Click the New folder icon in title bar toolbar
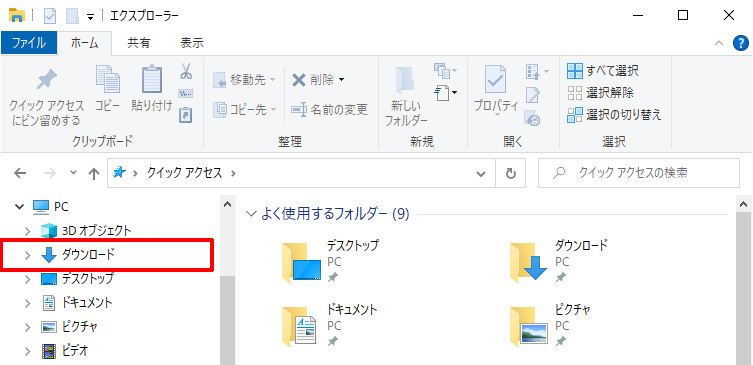This screenshot has height=365, width=753. pyautogui.click(x=72, y=16)
